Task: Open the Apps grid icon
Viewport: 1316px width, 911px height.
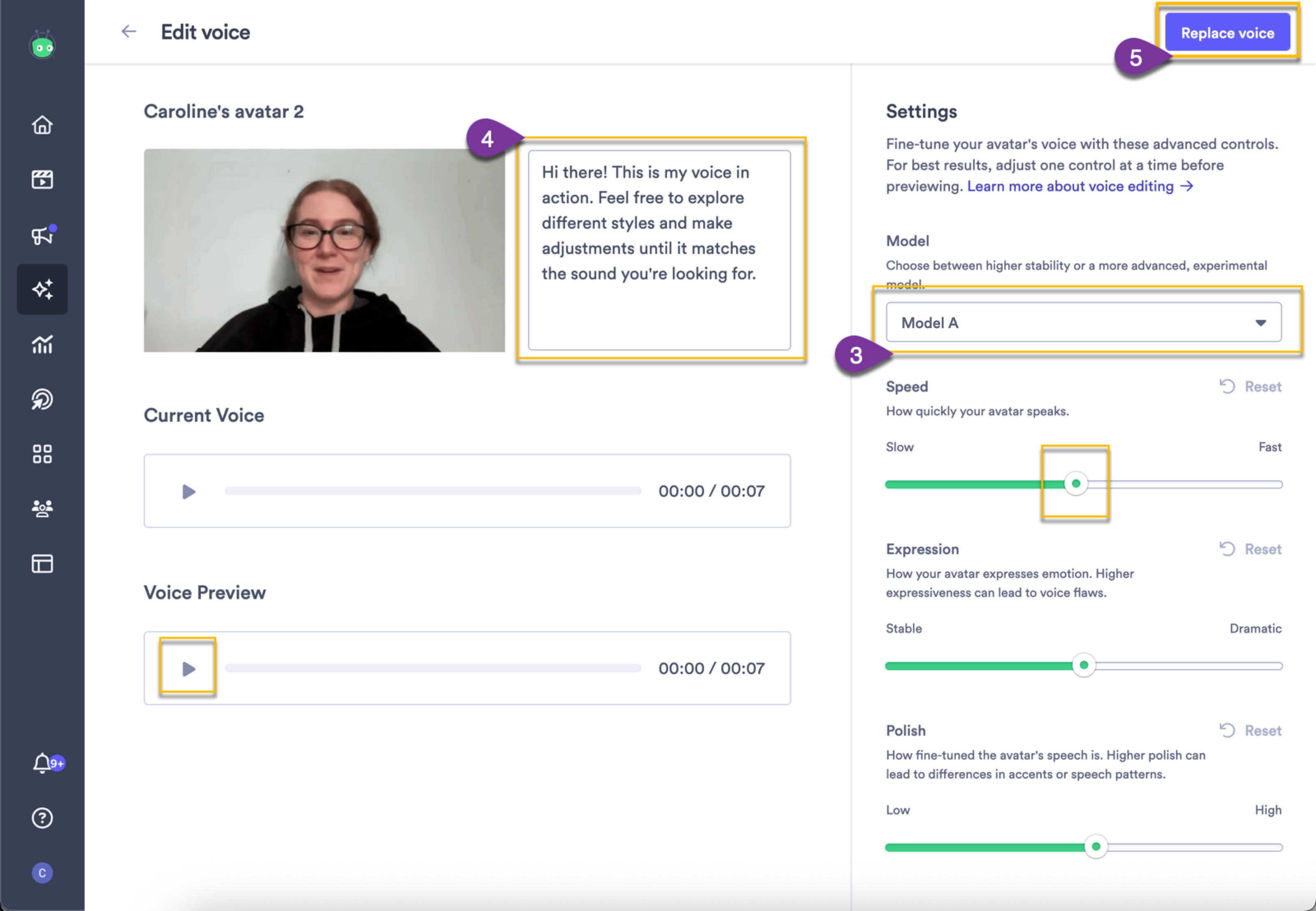Action: click(42, 454)
